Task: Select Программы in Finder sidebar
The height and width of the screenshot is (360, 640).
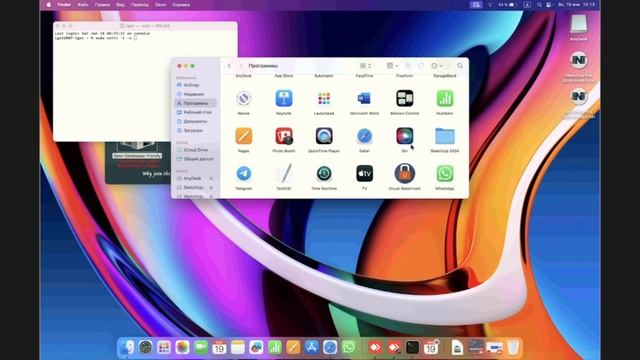Action: [195, 103]
